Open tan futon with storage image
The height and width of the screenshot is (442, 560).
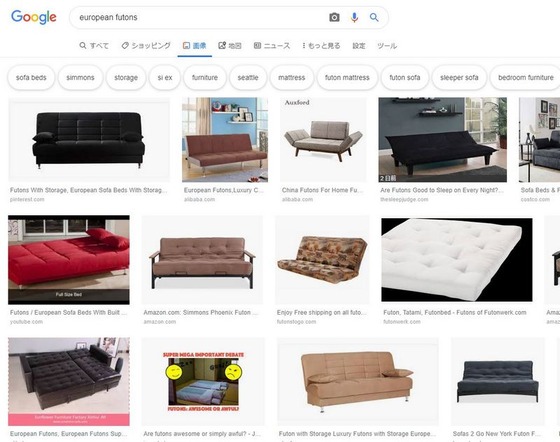358,381
